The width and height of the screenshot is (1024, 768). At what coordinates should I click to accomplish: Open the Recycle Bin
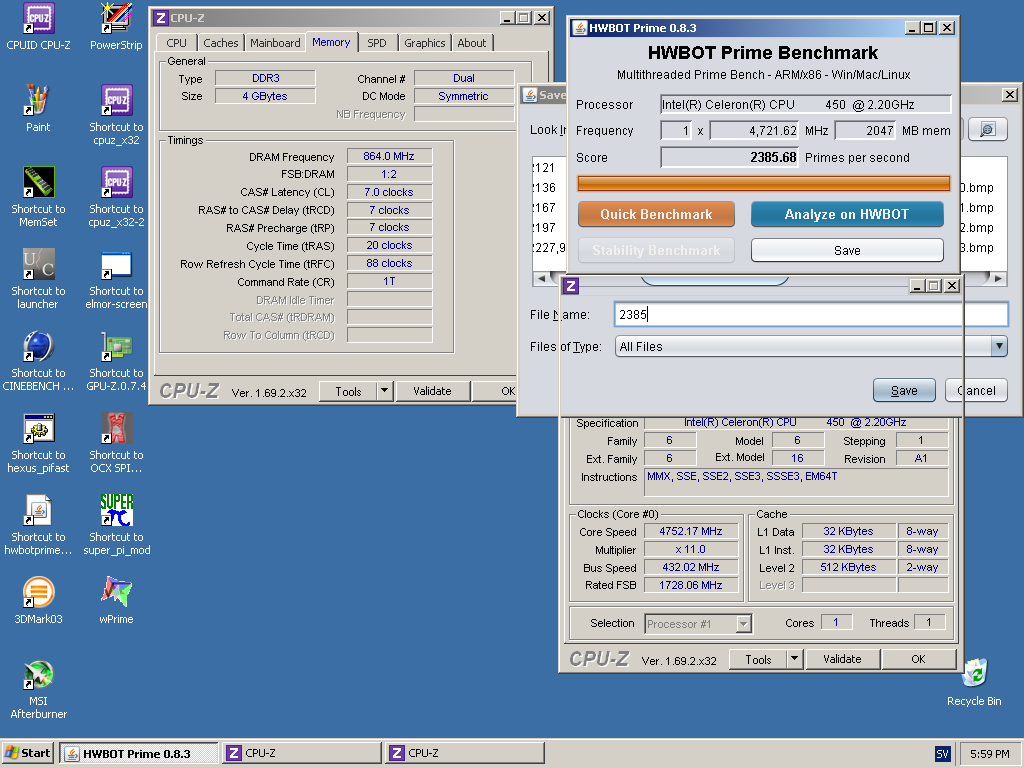pos(974,682)
